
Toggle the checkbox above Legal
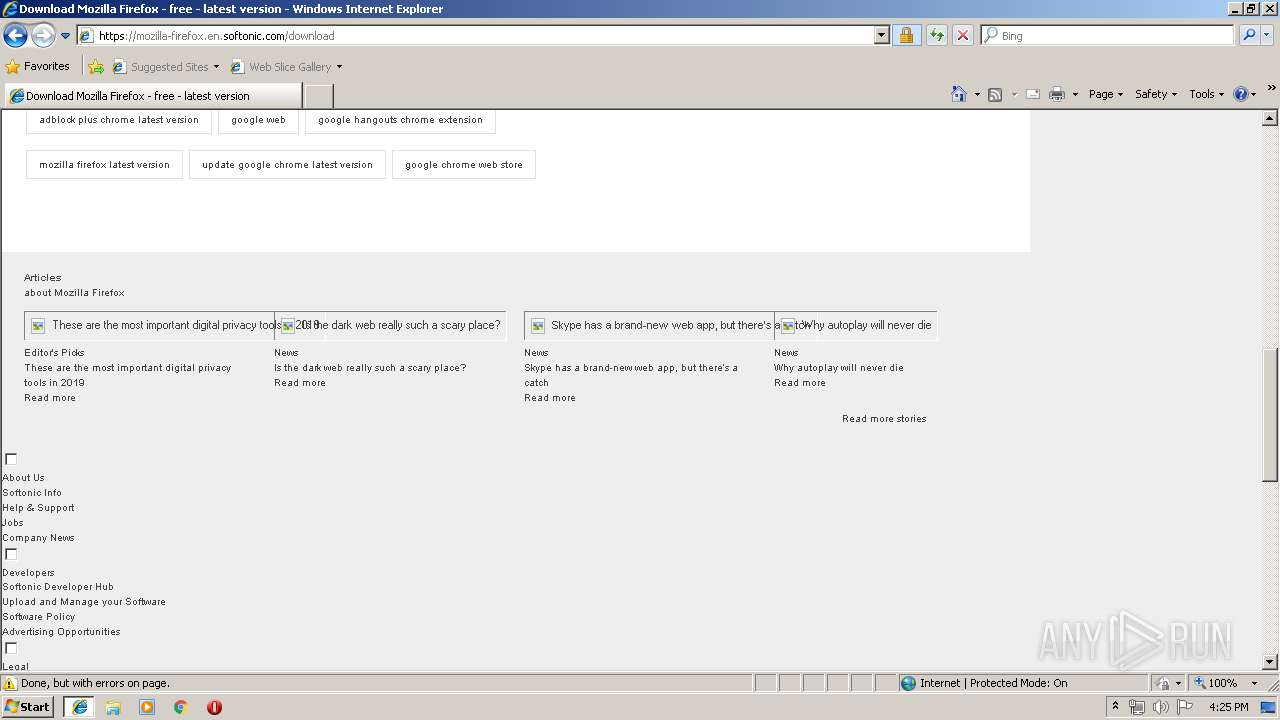click(11, 648)
